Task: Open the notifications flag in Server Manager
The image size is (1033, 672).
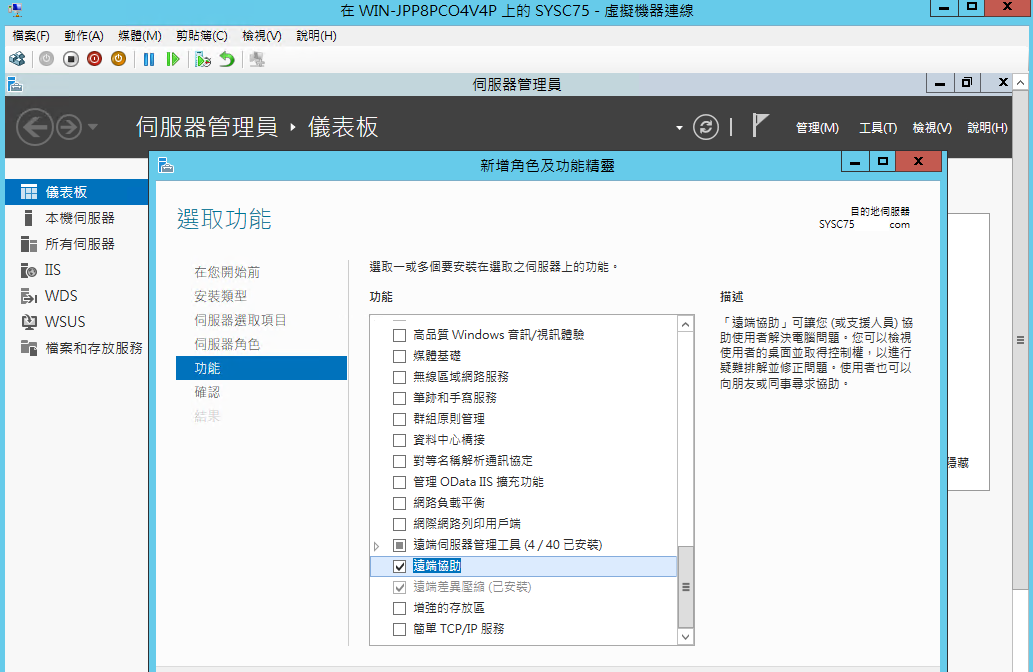Action: coord(760,125)
